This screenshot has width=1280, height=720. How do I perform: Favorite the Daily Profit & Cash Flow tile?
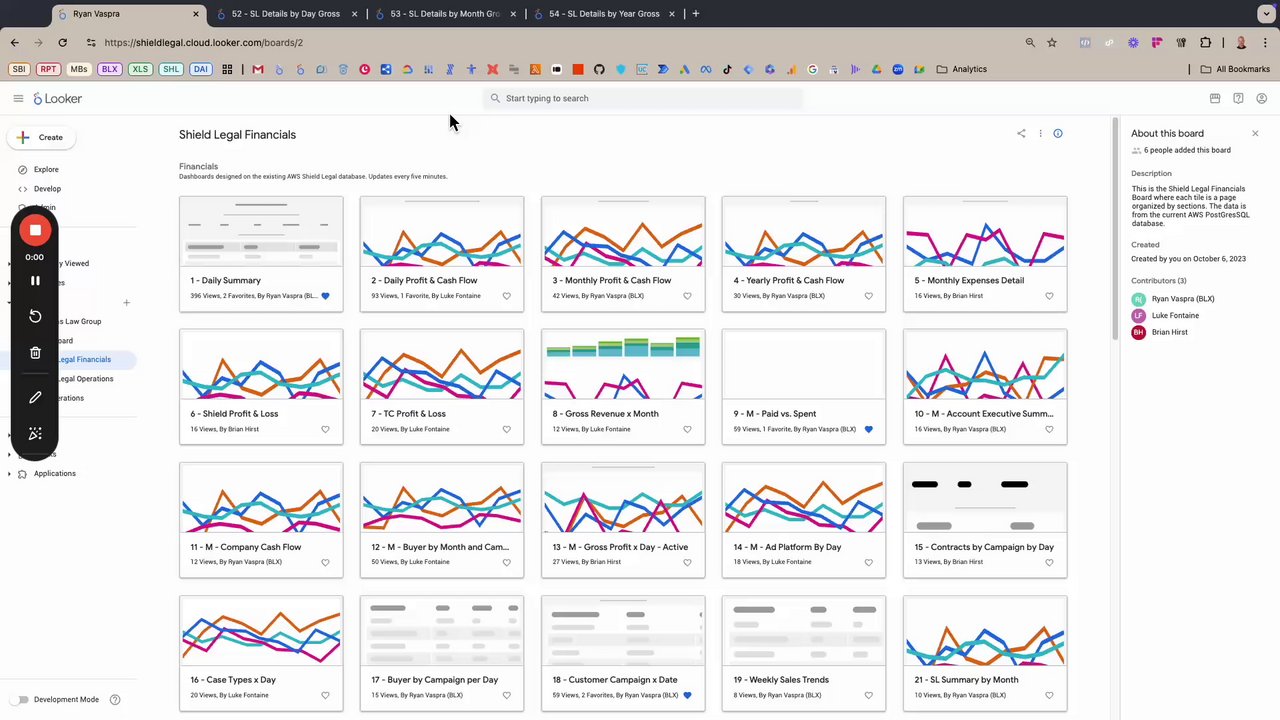click(506, 296)
